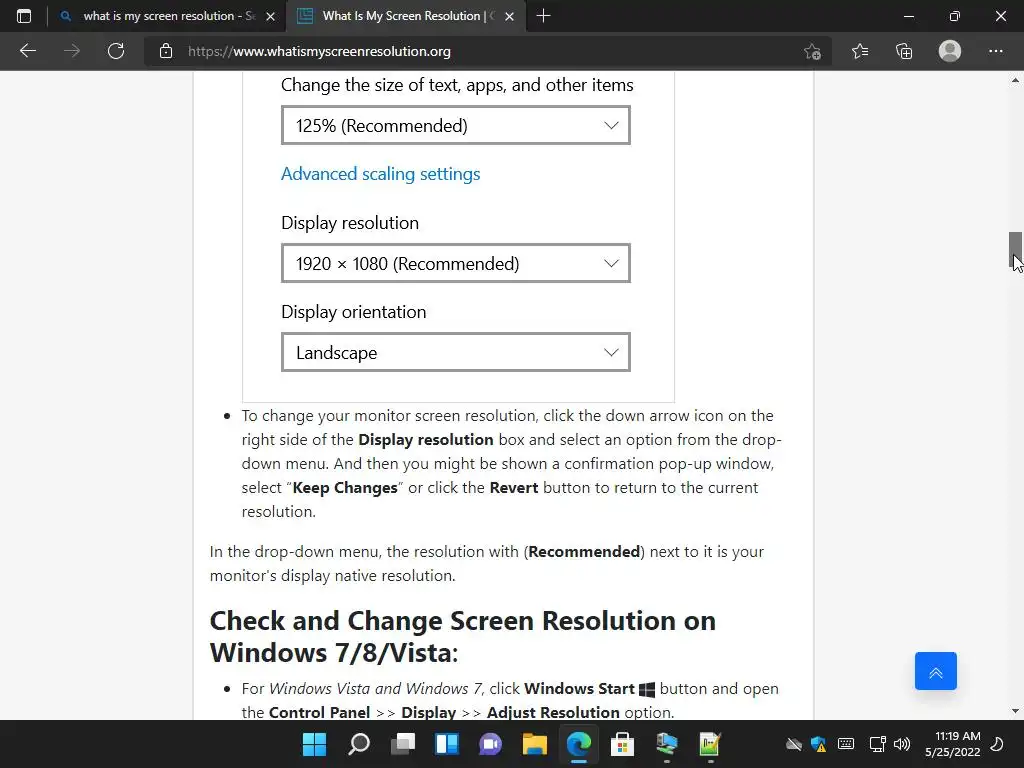Close the 'What Is My Screen Resolution' site tab
Viewport: 1024px width, 768px height.
pyautogui.click(x=509, y=17)
